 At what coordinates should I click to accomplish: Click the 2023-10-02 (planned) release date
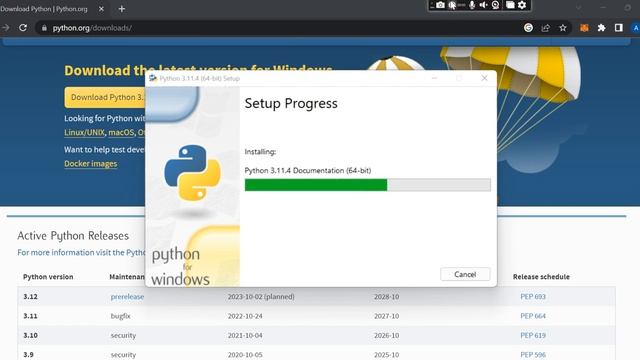[261, 297]
